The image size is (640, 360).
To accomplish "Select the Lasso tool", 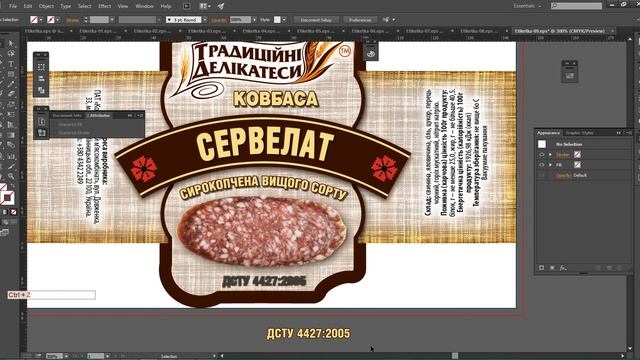I will click(x=11, y=53).
